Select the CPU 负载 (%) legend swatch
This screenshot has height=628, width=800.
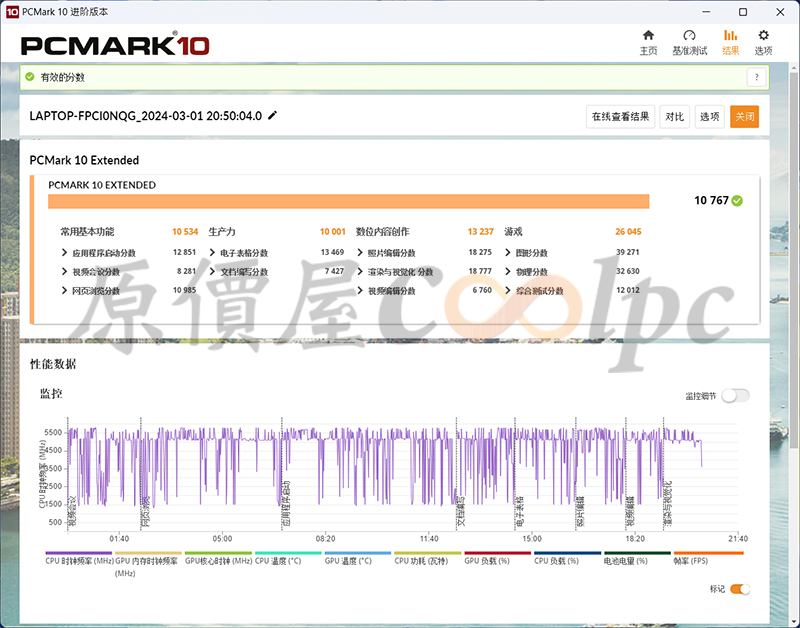(x=567, y=553)
